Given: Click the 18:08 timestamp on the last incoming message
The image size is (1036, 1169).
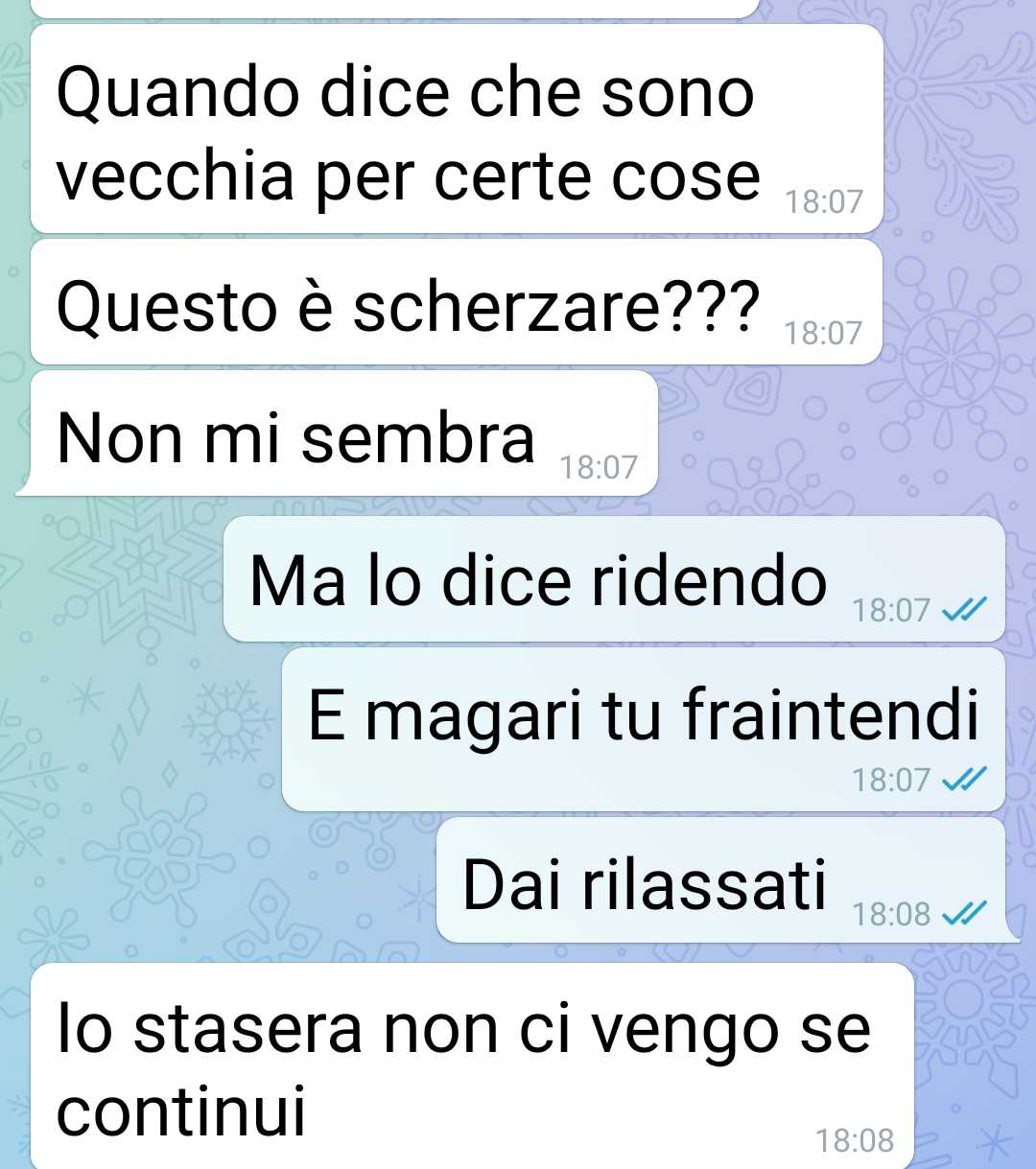Looking at the screenshot, I should pos(855,1140).
